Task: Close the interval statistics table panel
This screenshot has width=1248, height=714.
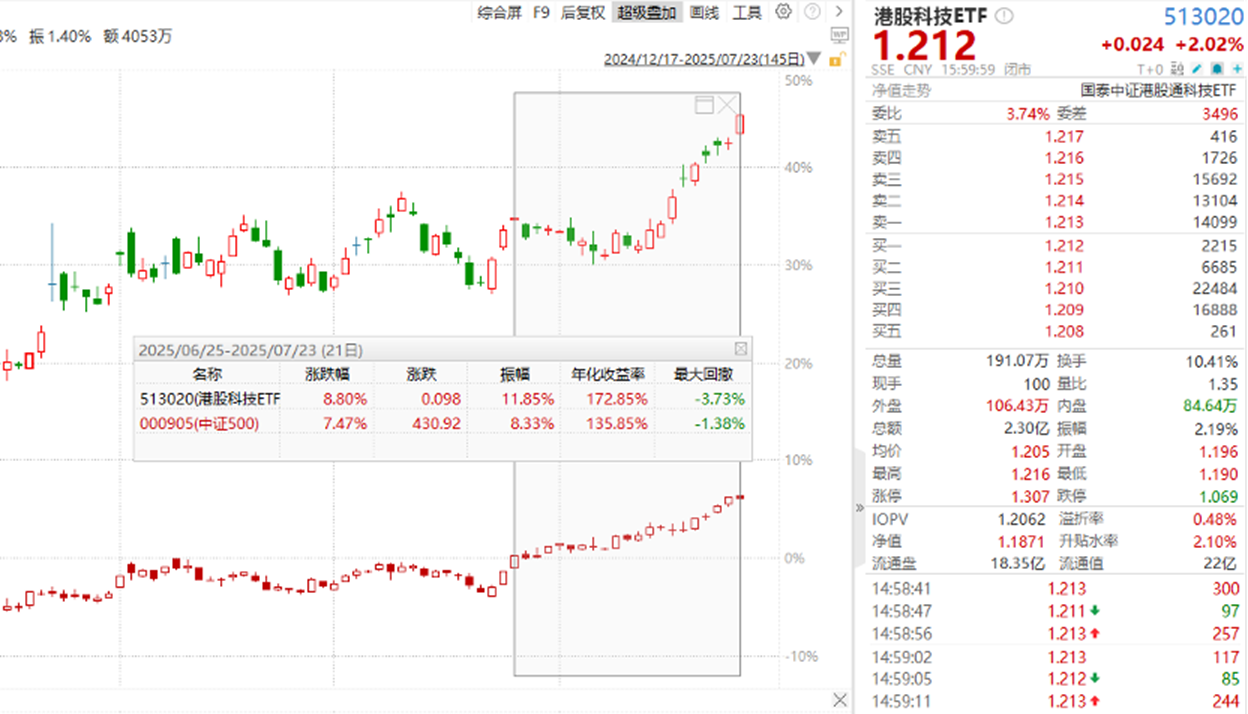Action: pyautogui.click(x=740, y=349)
